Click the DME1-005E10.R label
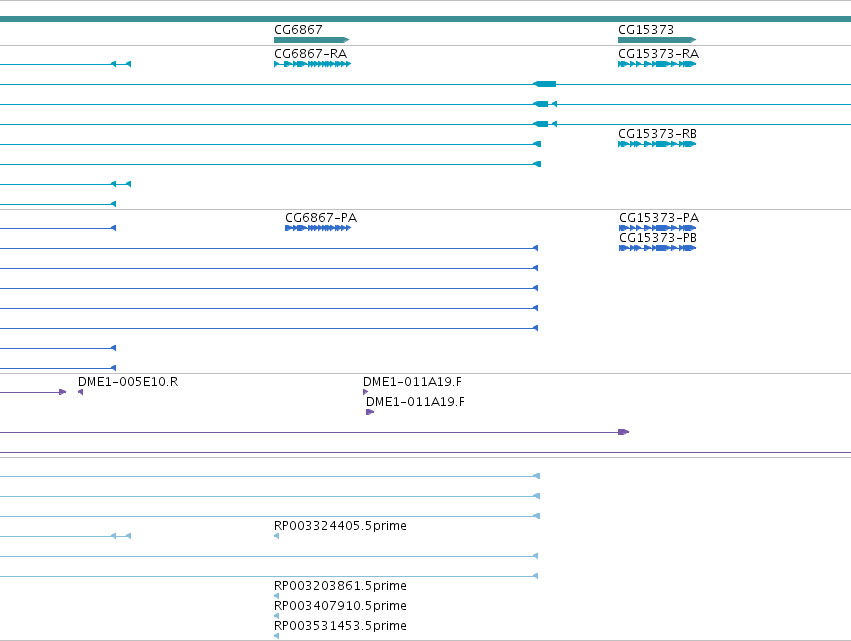The width and height of the screenshot is (851, 641). coord(128,382)
